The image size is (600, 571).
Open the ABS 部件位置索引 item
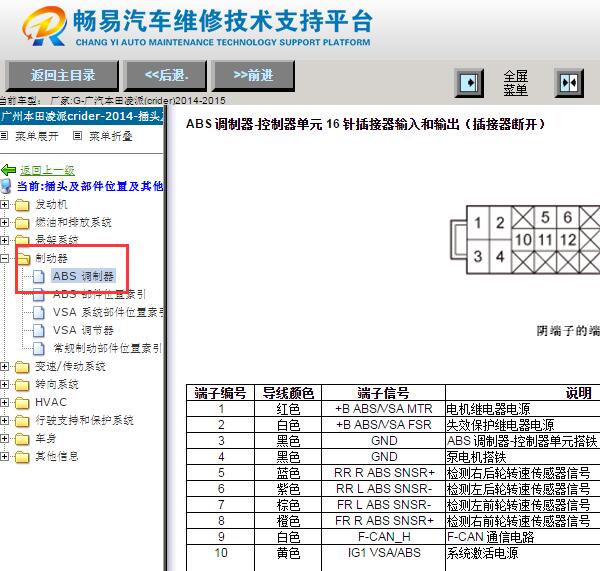click(x=99, y=294)
